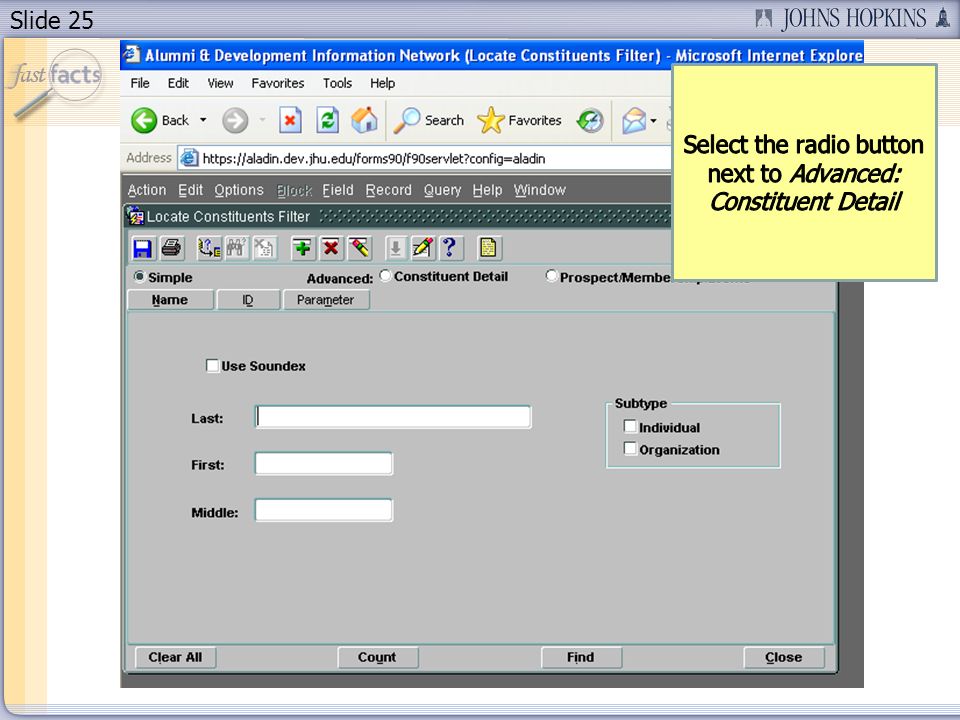Open the Field menu in the form

pos(338,190)
